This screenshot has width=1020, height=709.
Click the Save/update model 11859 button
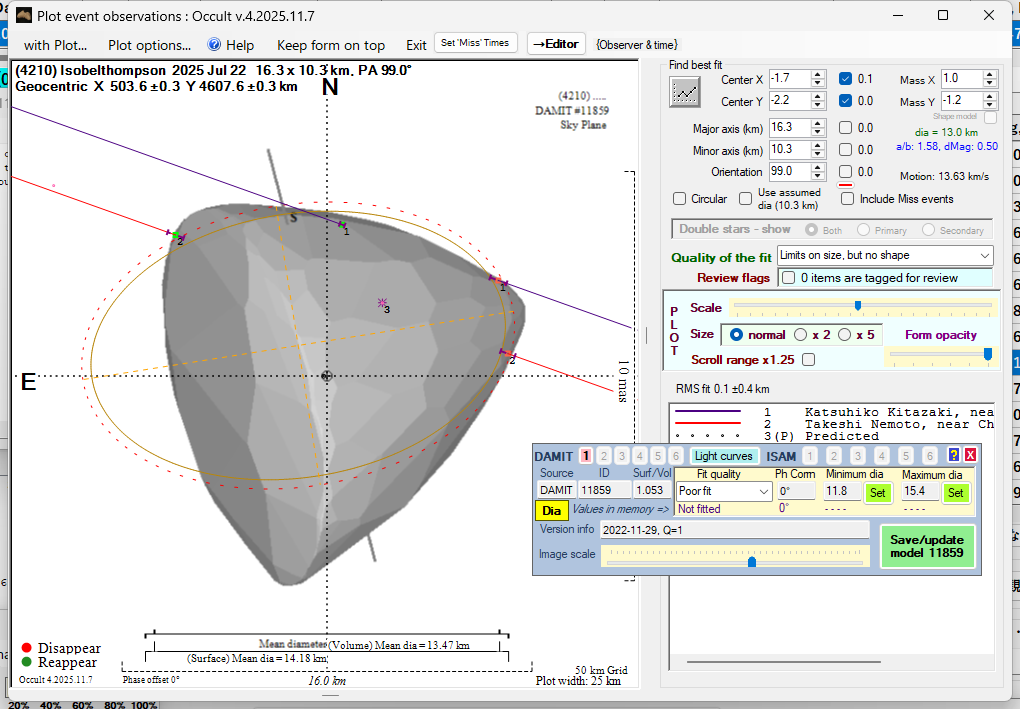[x=927, y=546]
